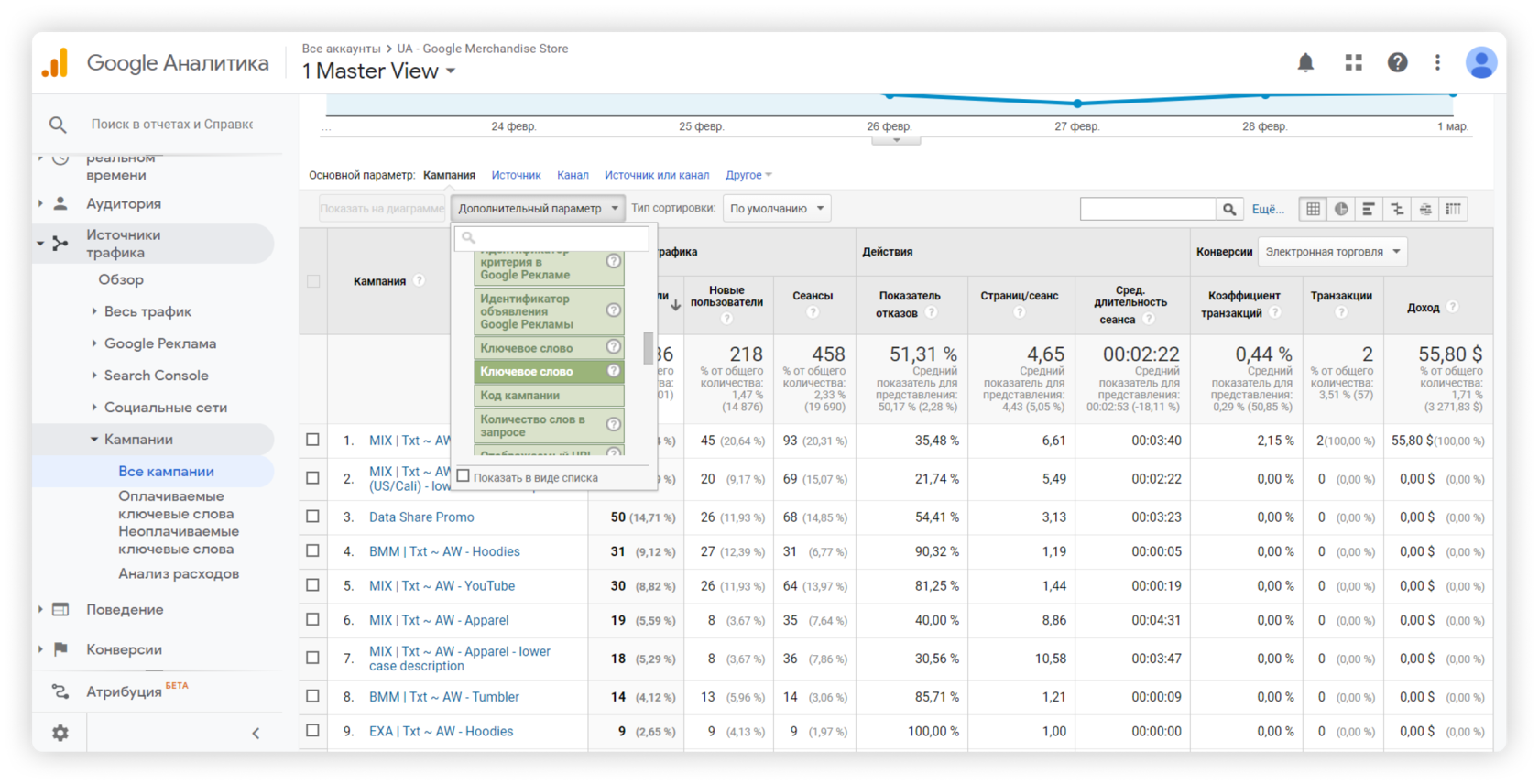Open the admin settings gear
Image resolution: width=1539 pixels, height=784 pixels.
pyautogui.click(x=60, y=733)
